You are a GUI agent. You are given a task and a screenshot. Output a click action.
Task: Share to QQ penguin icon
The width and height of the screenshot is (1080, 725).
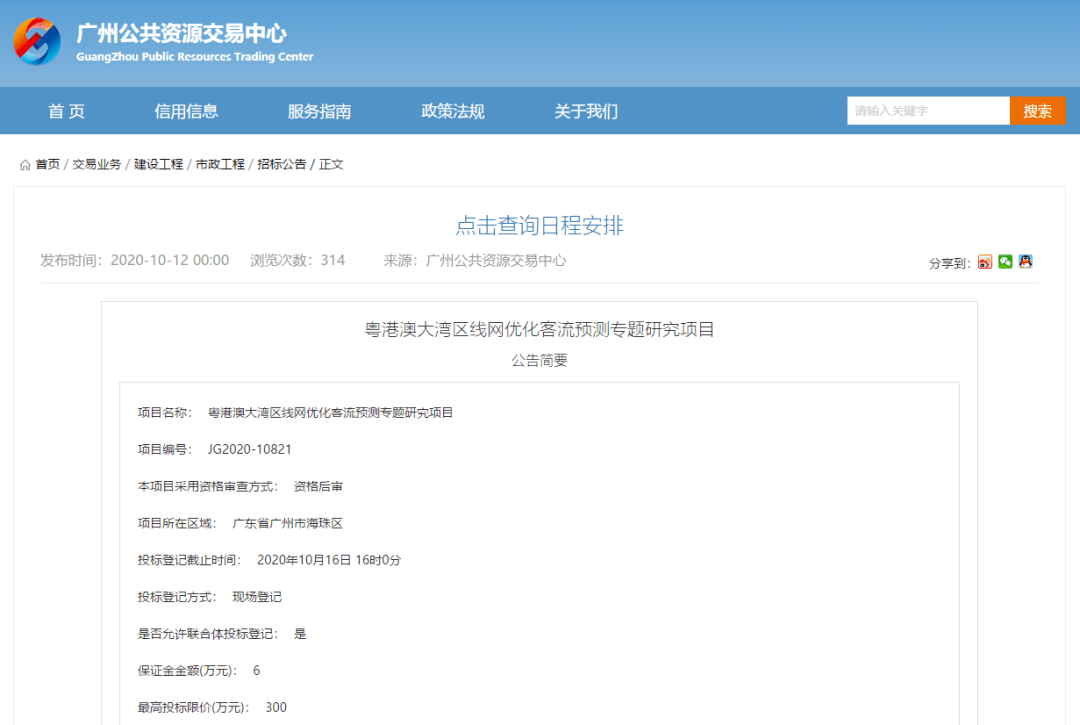point(1026,262)
